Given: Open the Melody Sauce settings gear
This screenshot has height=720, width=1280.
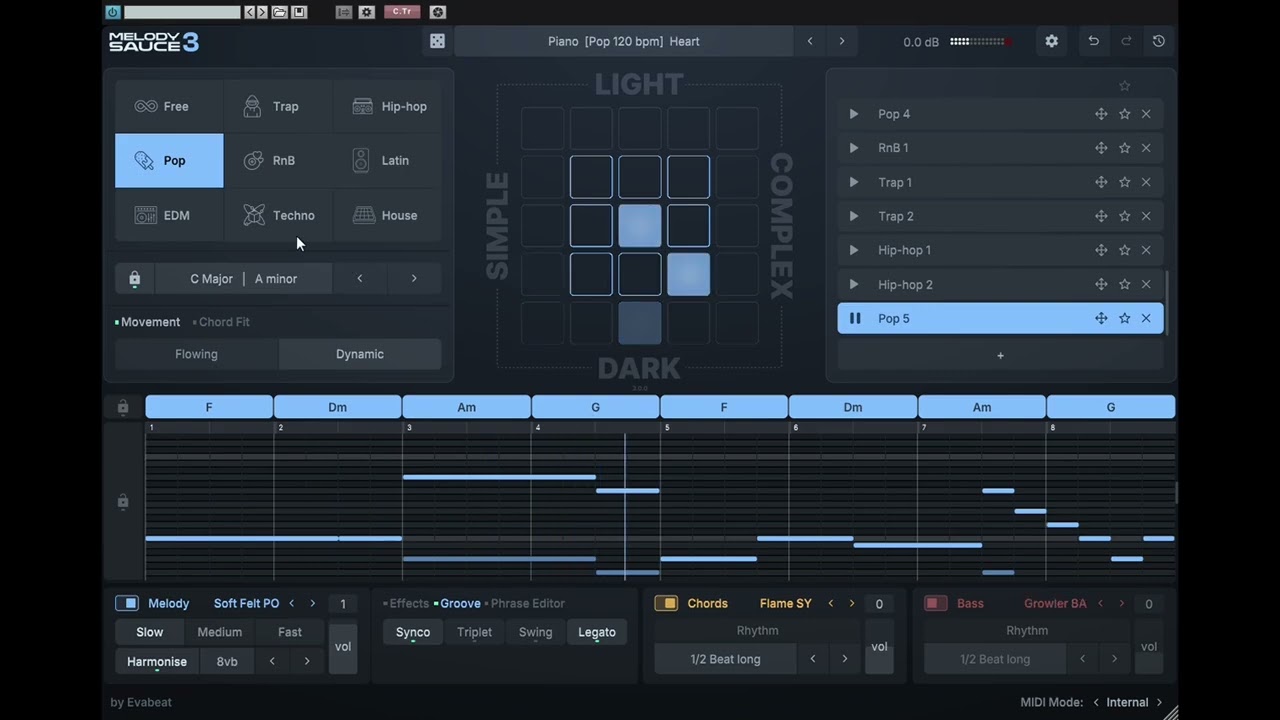Looking at the screenshot, I should tap(1051, 41).
